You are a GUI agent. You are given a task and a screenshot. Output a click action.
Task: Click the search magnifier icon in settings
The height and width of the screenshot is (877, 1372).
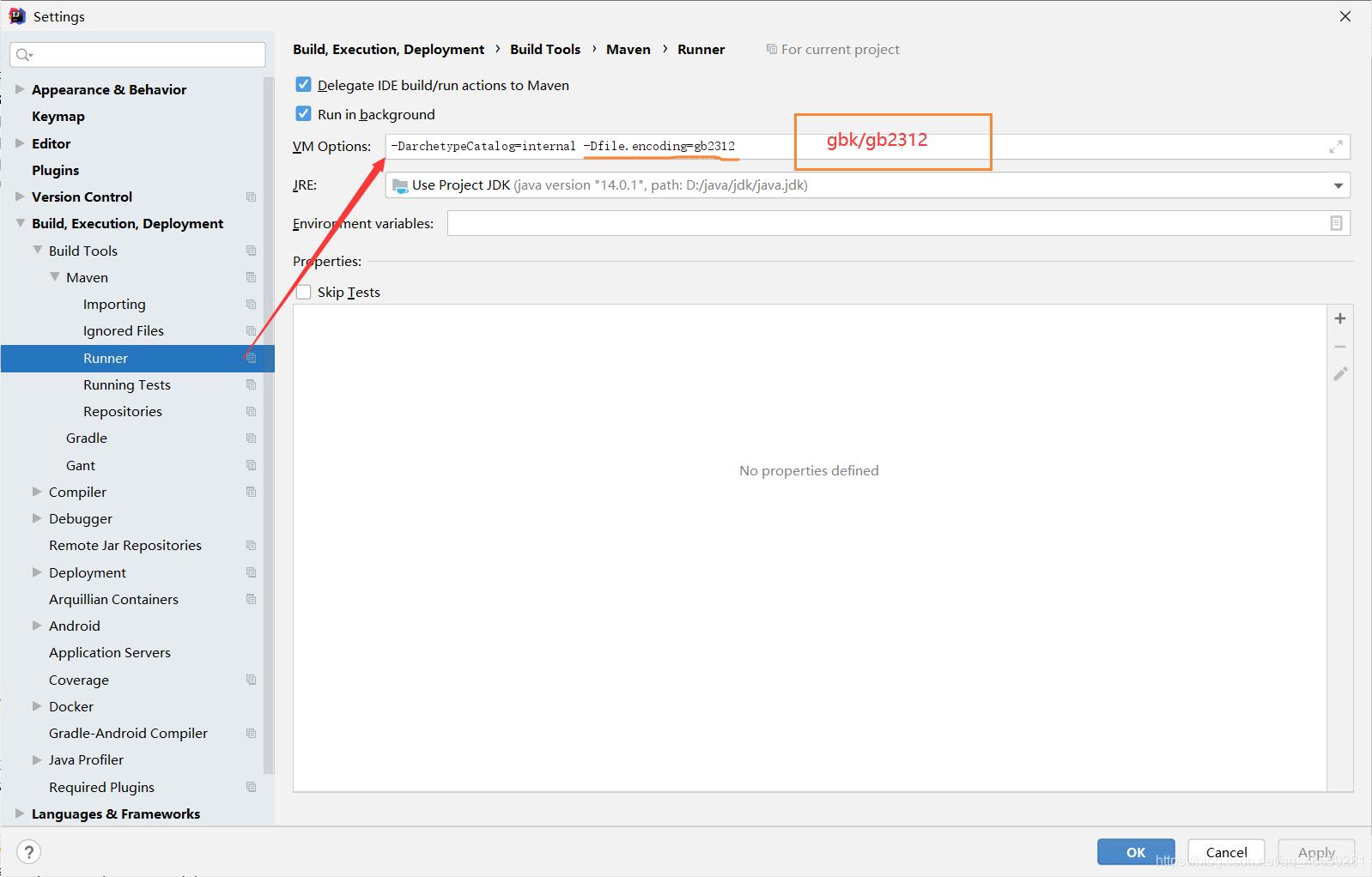[x=23, y=55]
